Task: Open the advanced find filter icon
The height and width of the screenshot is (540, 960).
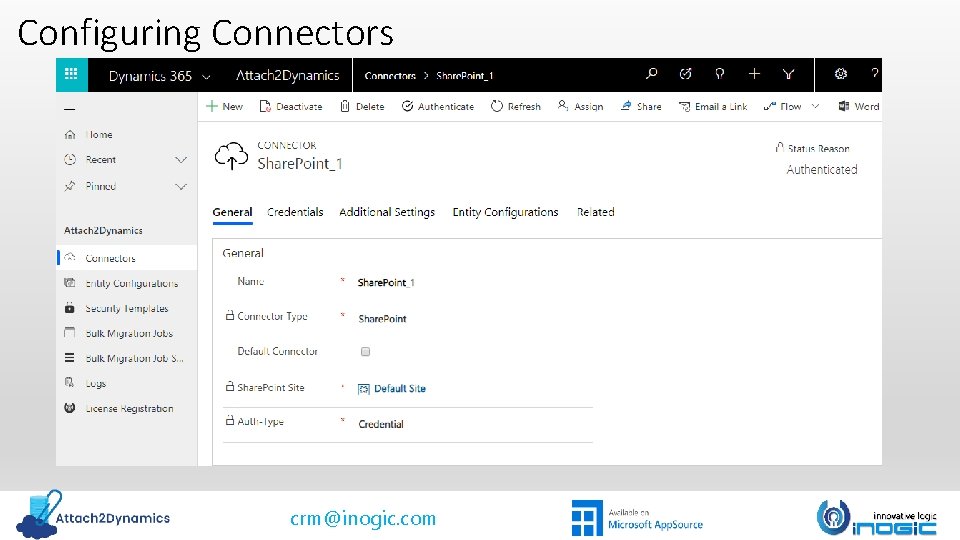Action: pyautogui.click(x=789, y=74)
